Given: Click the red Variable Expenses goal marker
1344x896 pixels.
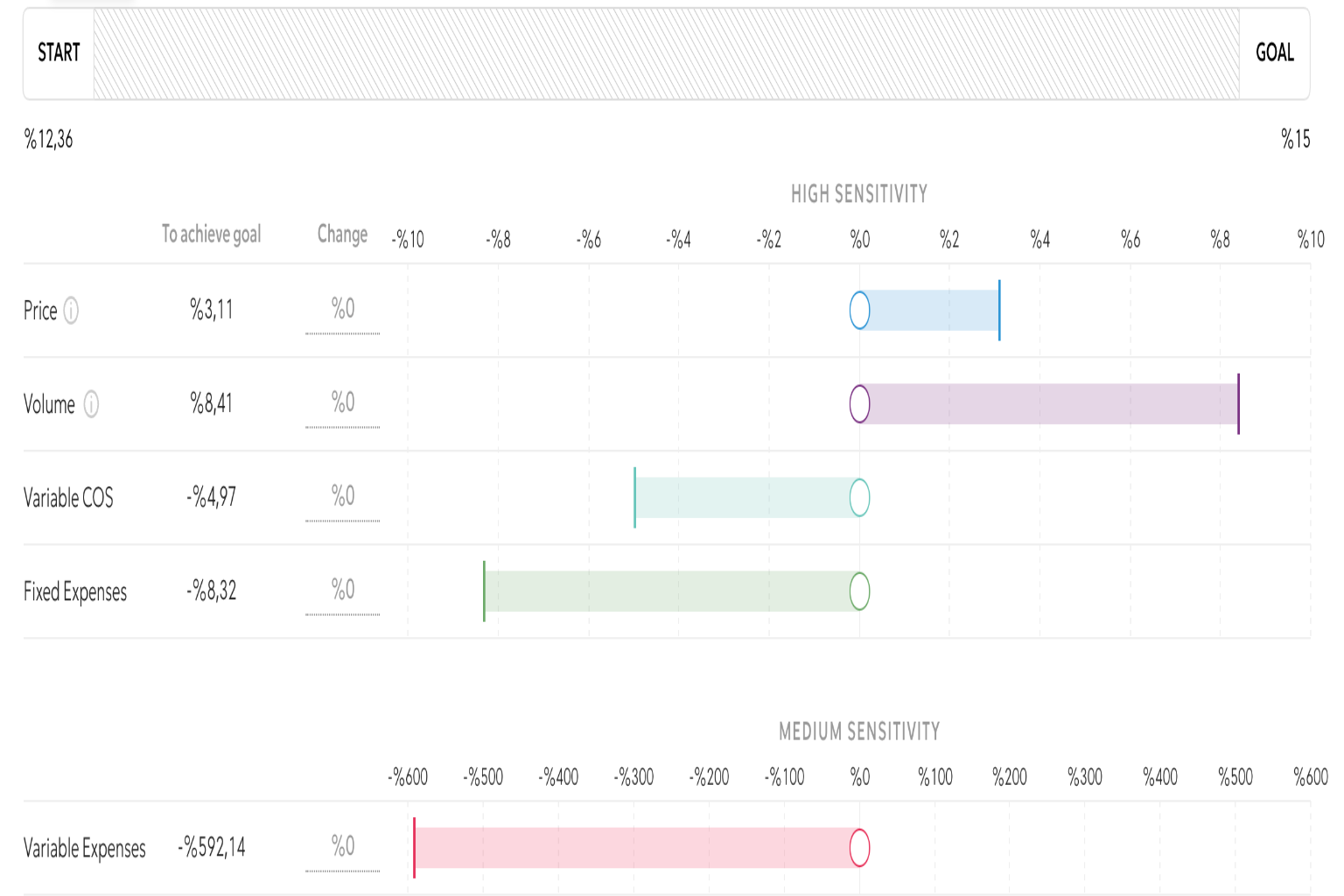Looking at the screenshot, I should [414, 848].
